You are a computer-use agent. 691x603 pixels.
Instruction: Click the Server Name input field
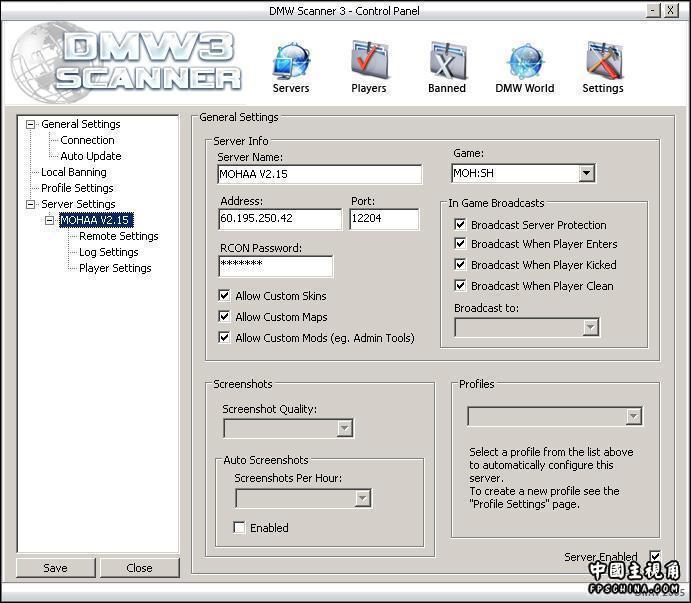tap(319, 174)
